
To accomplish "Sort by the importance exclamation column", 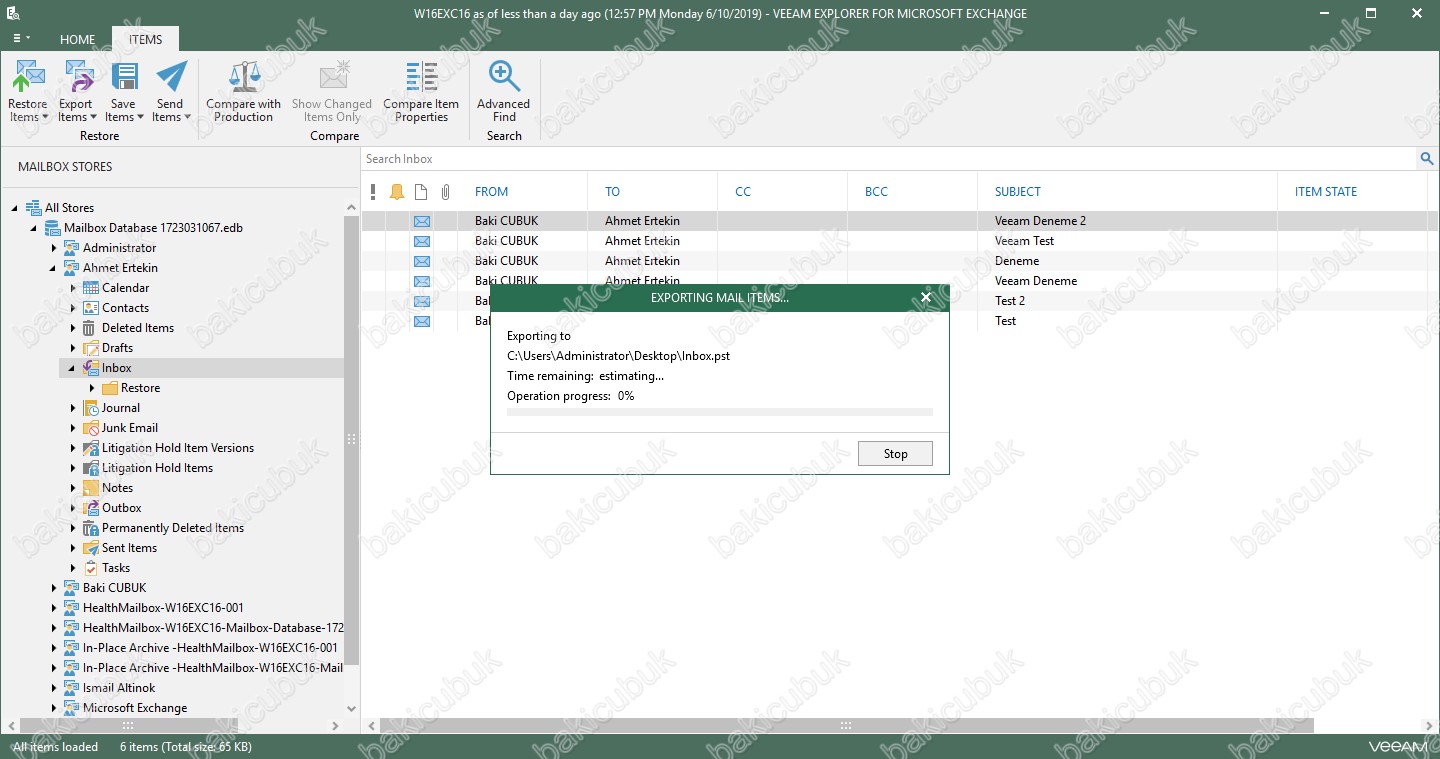I will [373, 192].
